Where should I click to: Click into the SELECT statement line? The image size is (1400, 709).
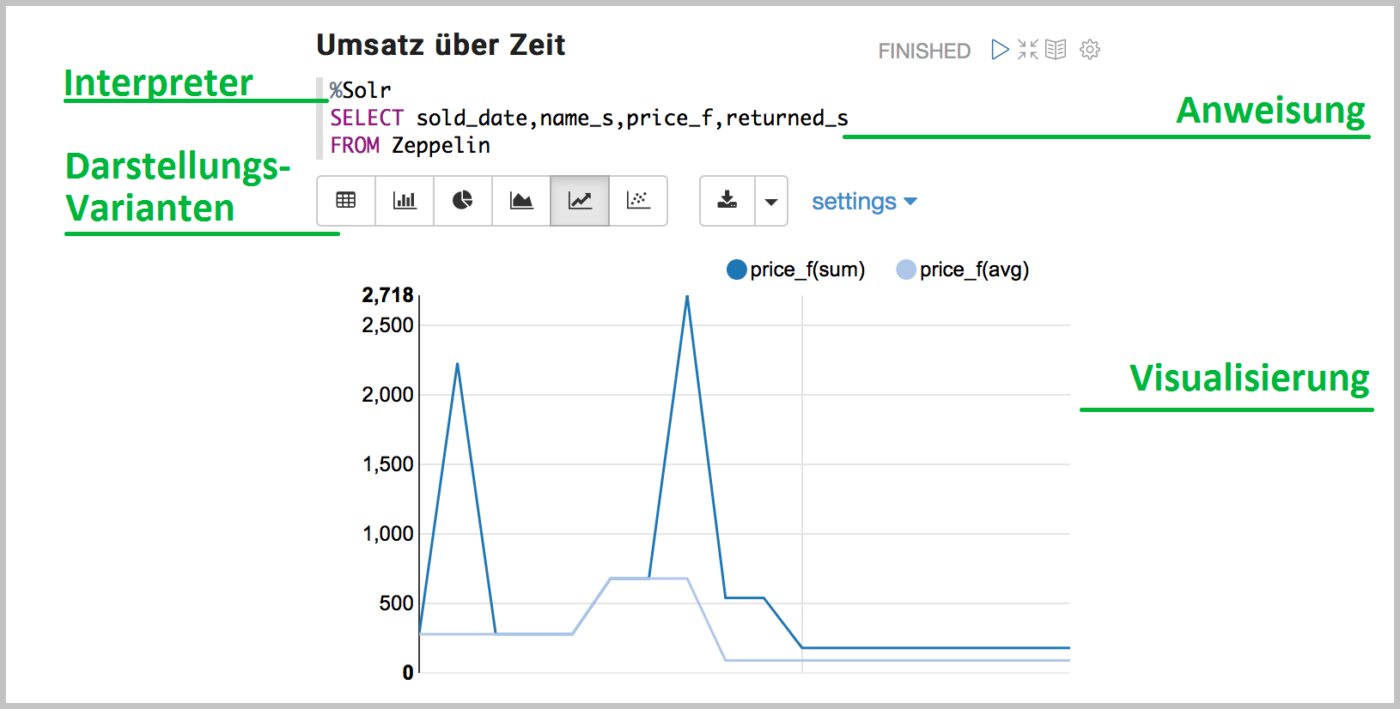coord(588,119)
